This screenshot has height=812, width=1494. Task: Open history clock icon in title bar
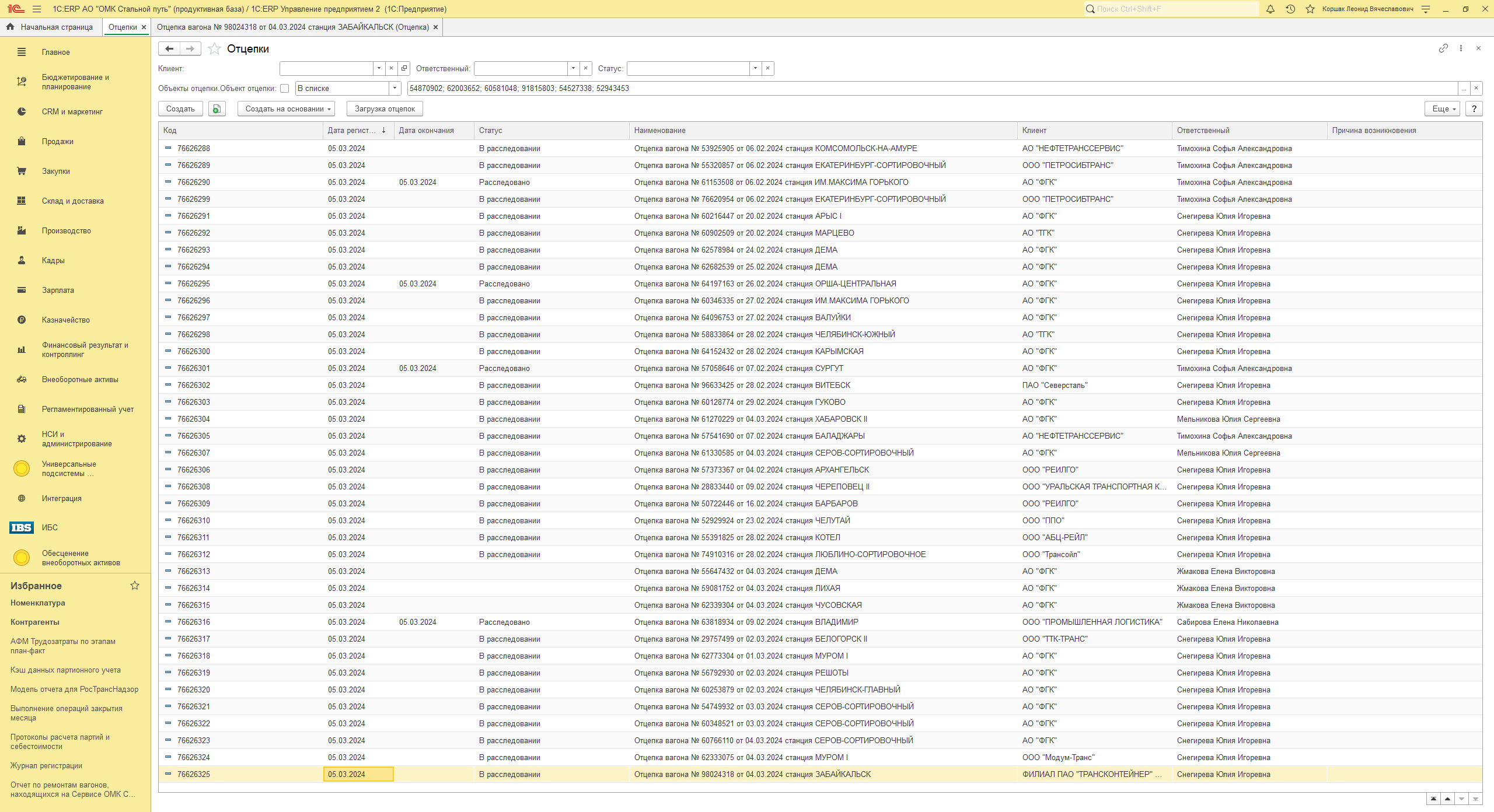tap(1290, 9)
